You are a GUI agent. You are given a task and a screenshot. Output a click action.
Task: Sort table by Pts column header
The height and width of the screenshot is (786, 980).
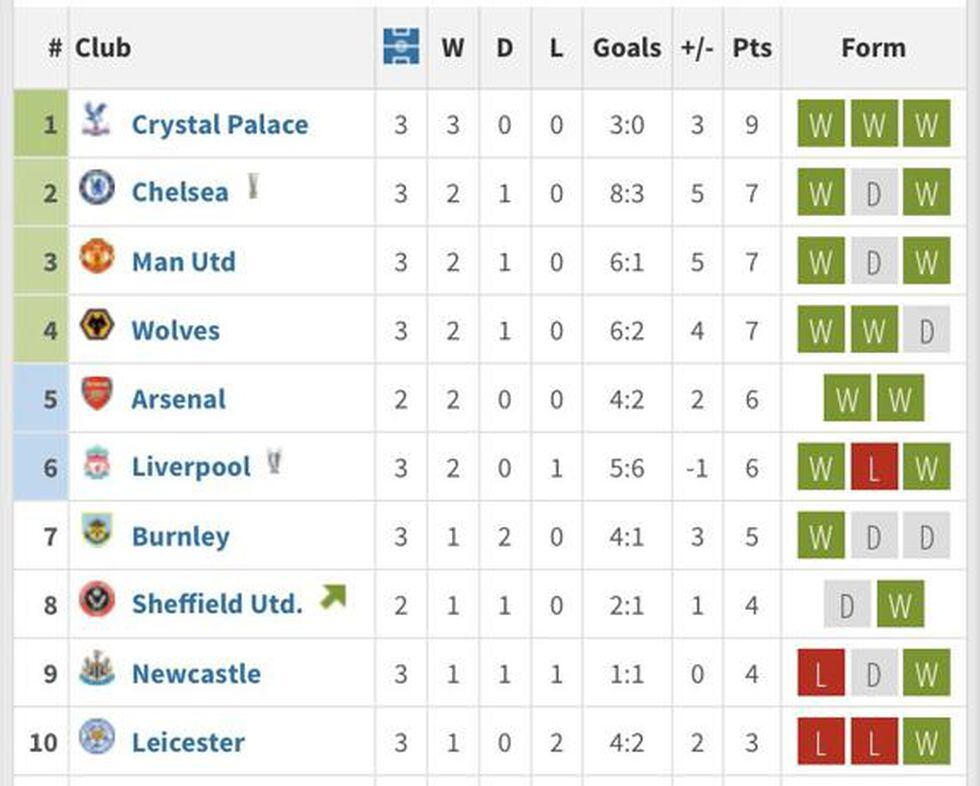point(752,48)
